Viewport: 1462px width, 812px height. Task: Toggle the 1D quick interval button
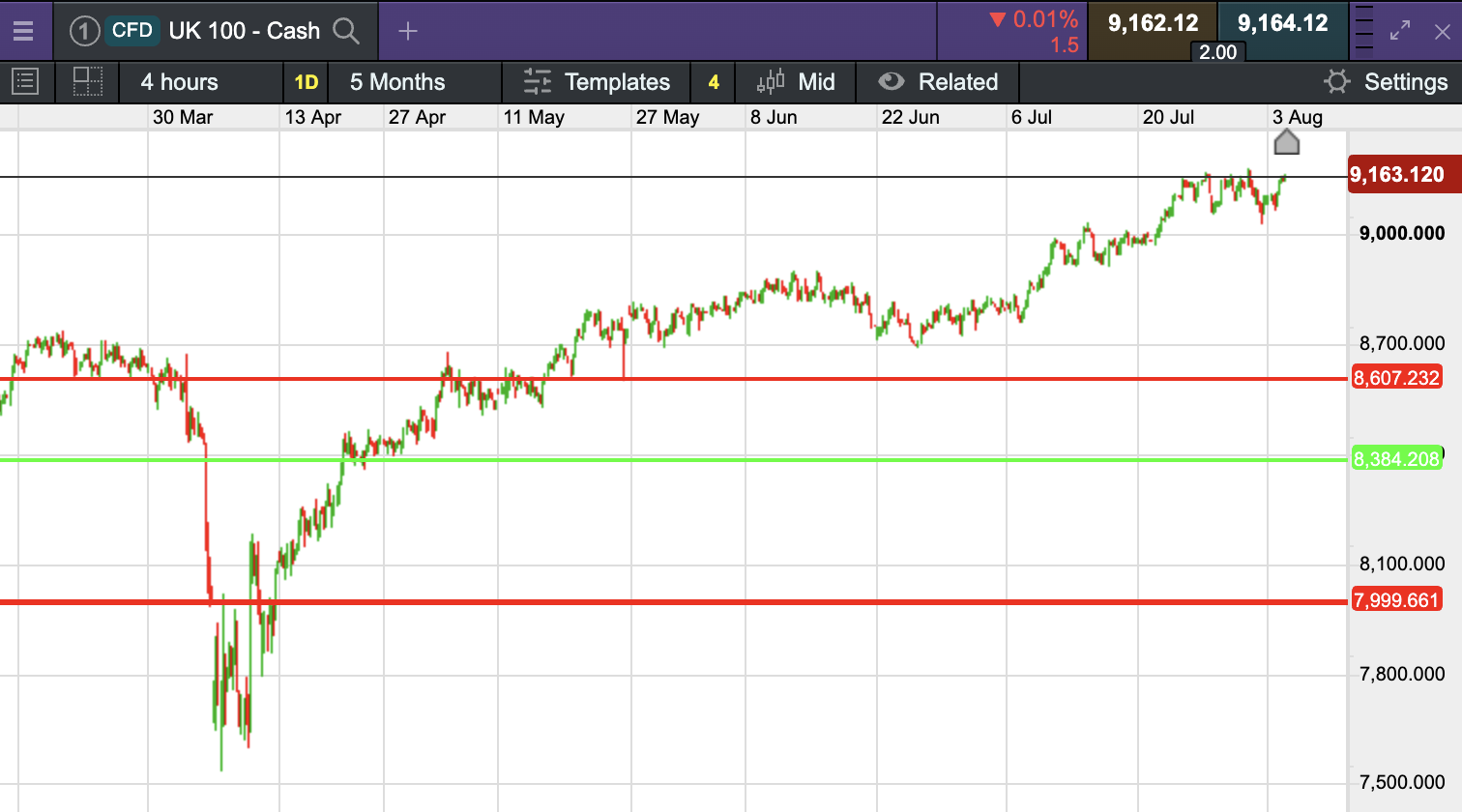point(306,82)
